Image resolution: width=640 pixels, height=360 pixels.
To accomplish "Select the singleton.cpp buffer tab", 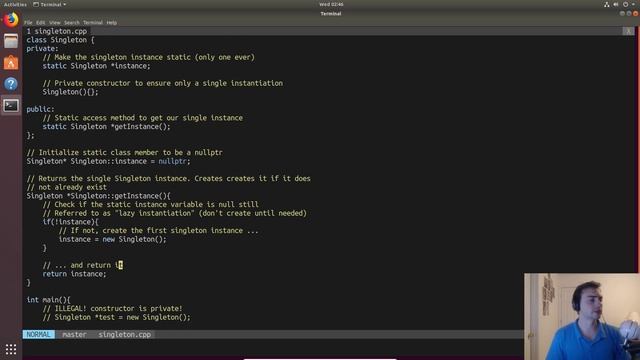I will [x=57, y=31].
